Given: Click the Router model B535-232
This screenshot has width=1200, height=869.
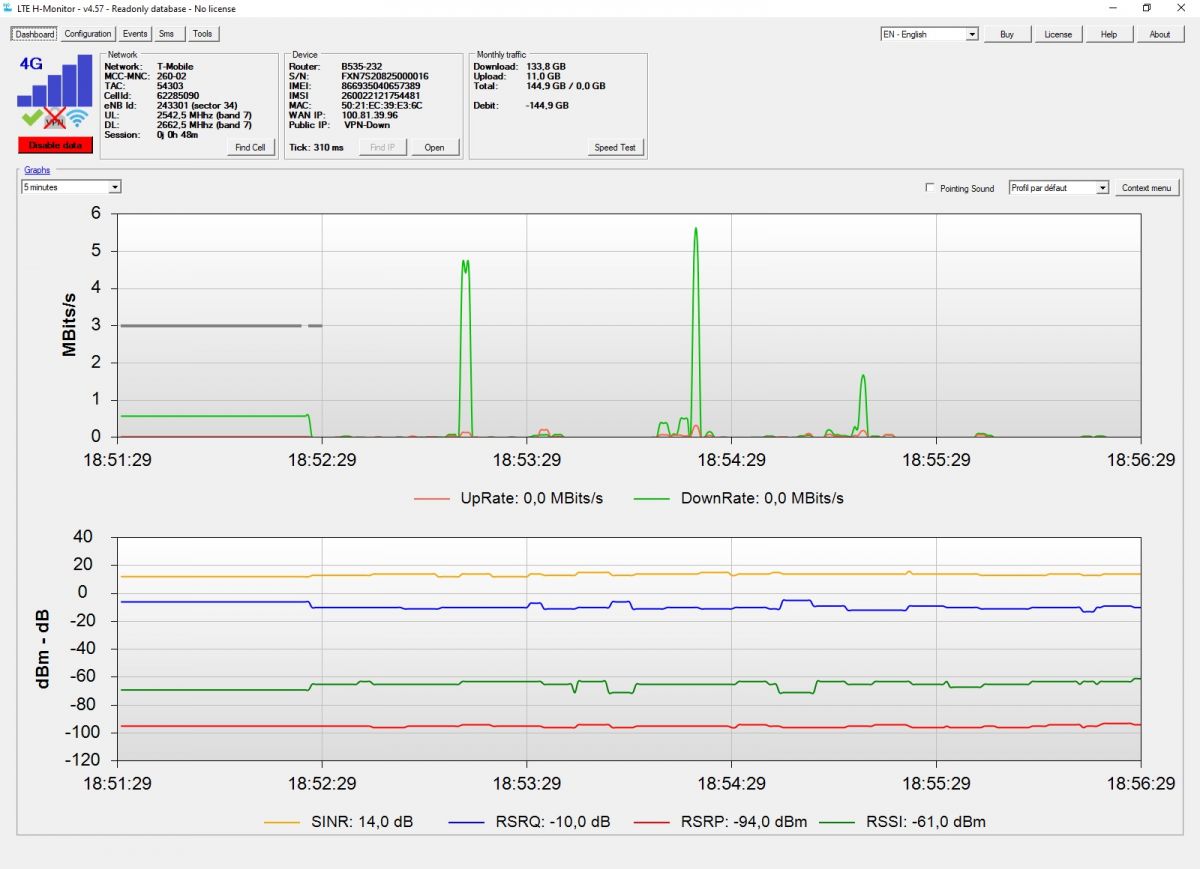Looking at the screenshot, I should pos(362,67).
